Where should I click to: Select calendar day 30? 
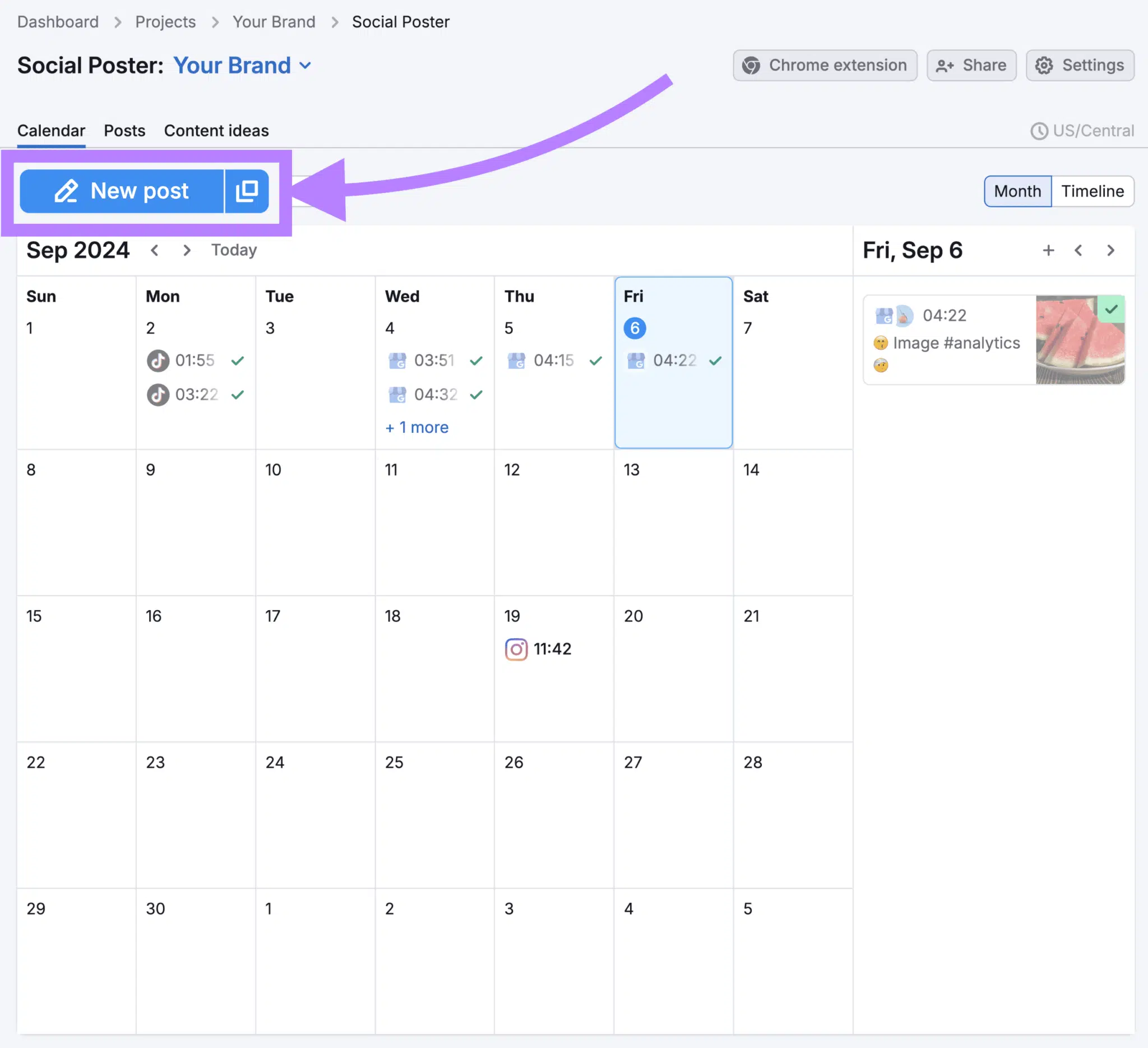point(155,909)
